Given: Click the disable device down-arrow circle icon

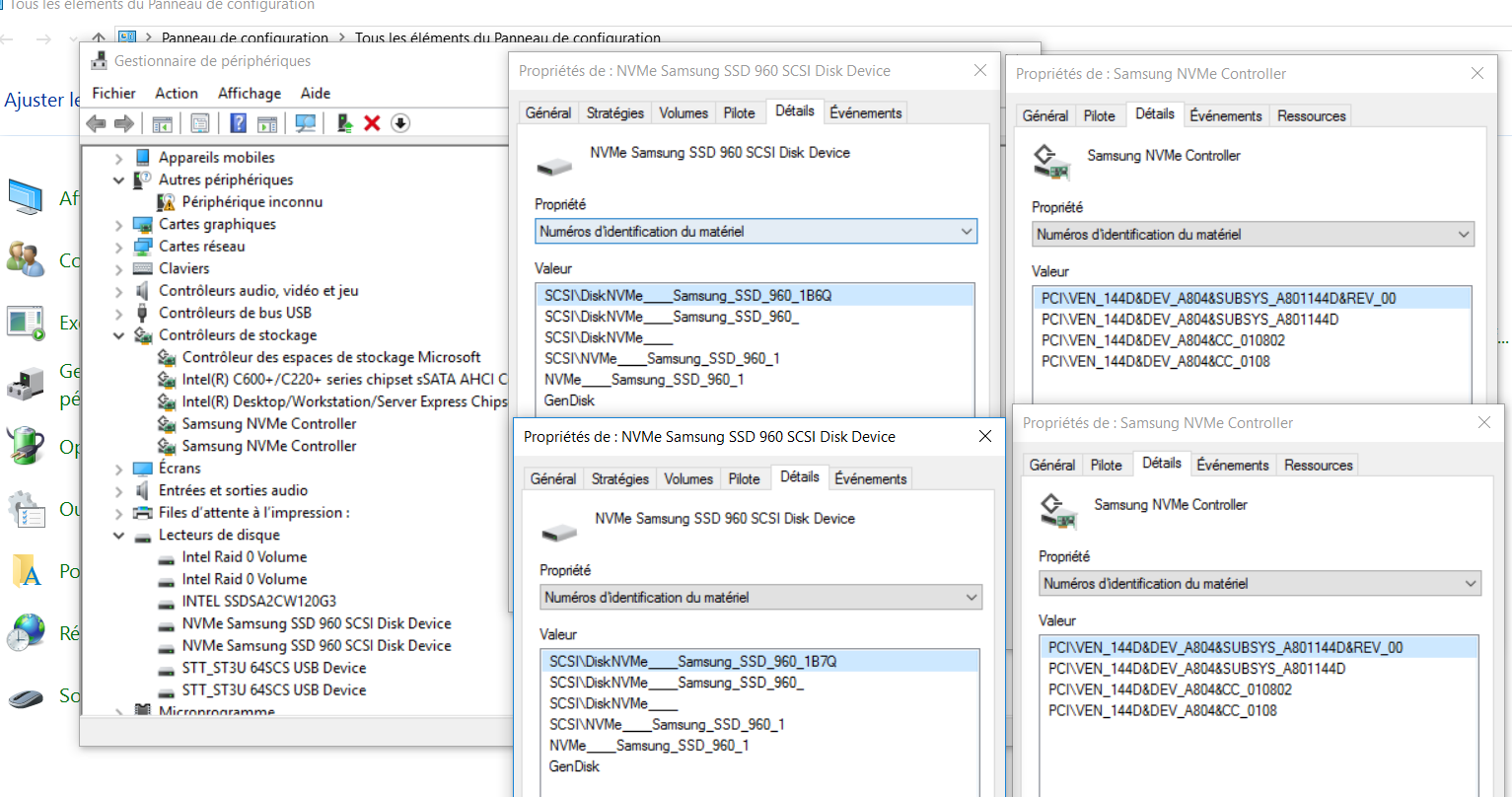Looking at the screenshot, I should point(400,123).
